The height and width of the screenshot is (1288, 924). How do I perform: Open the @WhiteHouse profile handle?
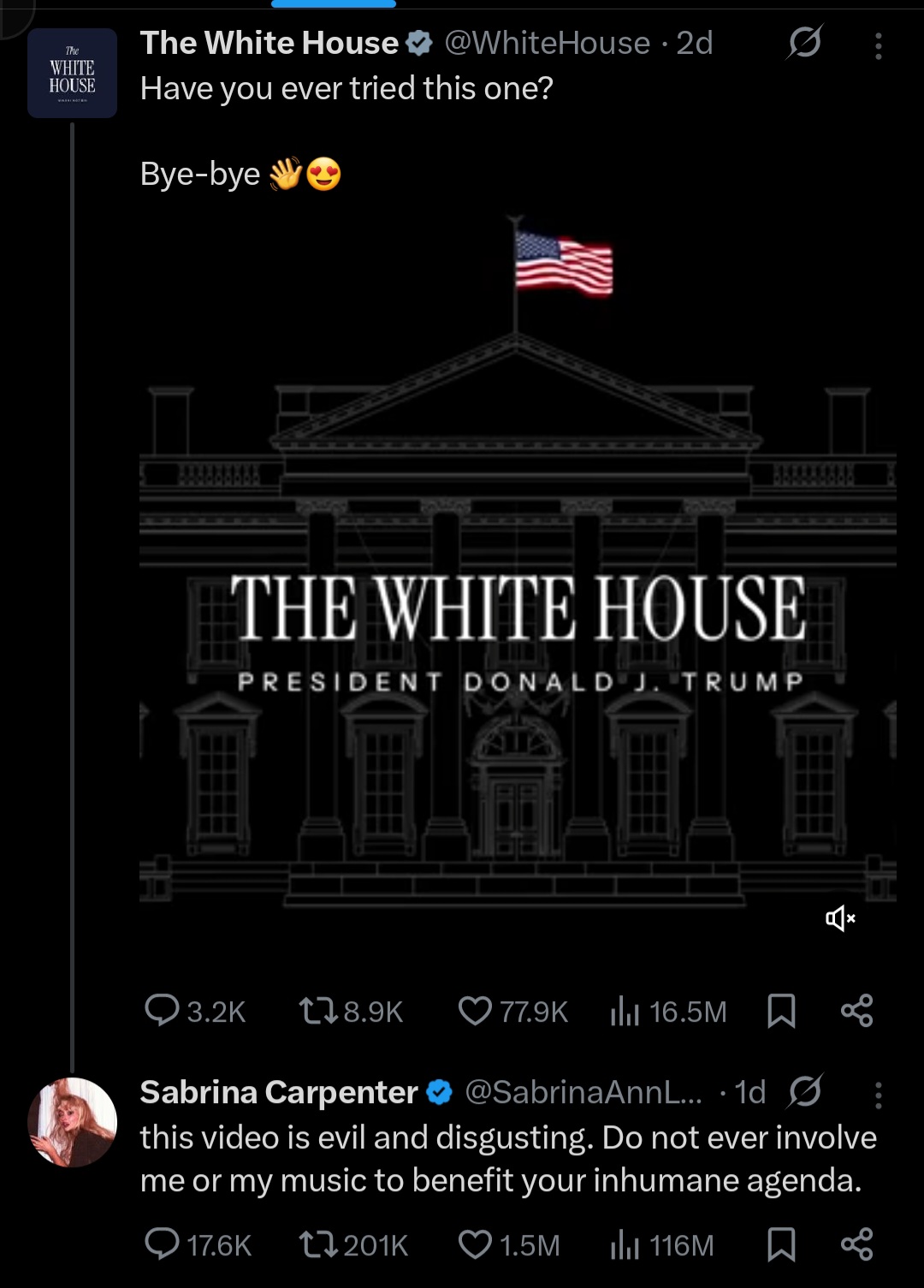[548, 43]
